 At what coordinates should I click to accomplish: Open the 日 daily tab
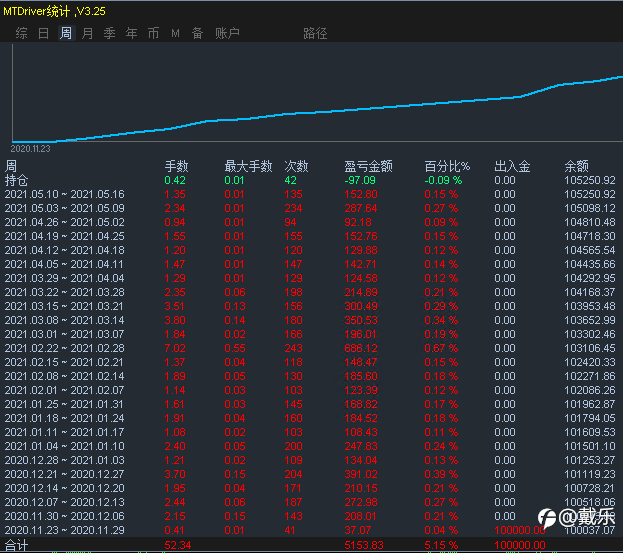pos(43,33)
